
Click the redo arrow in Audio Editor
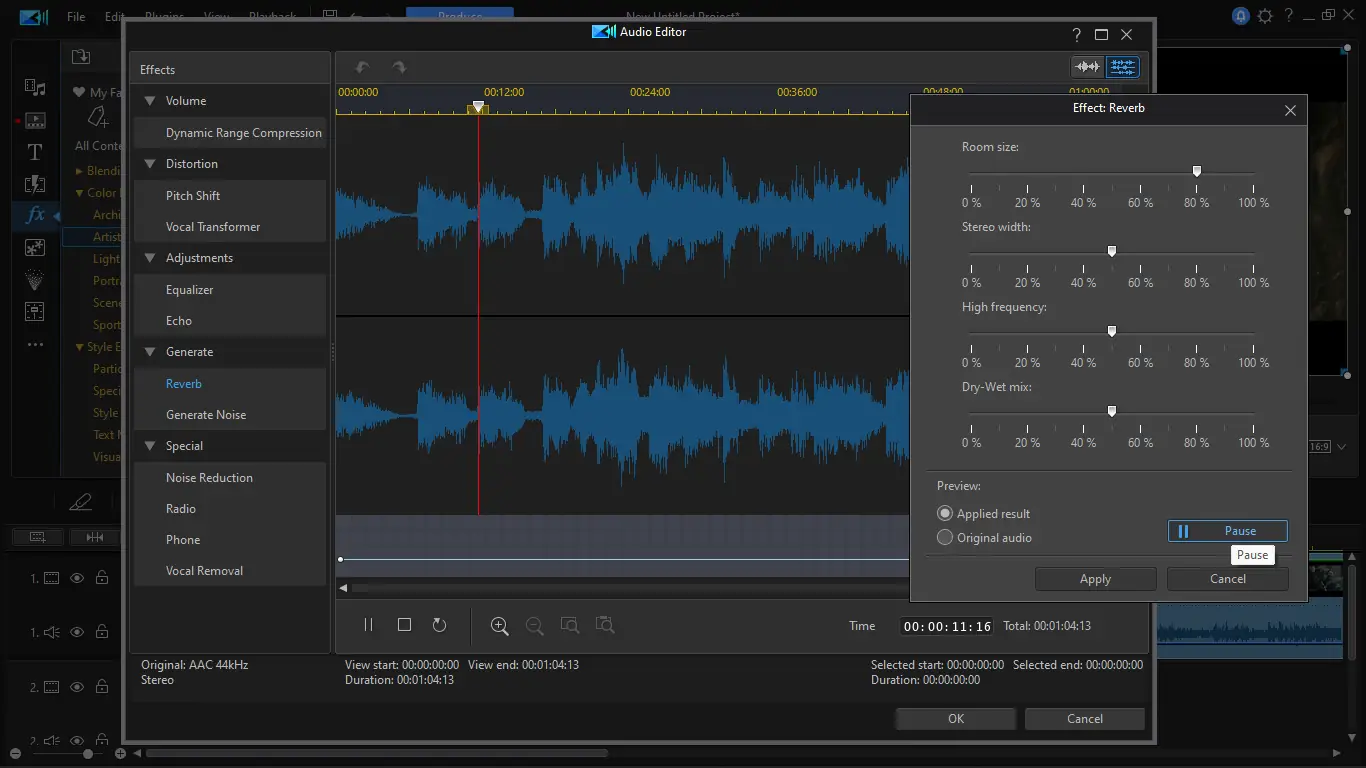399,68
